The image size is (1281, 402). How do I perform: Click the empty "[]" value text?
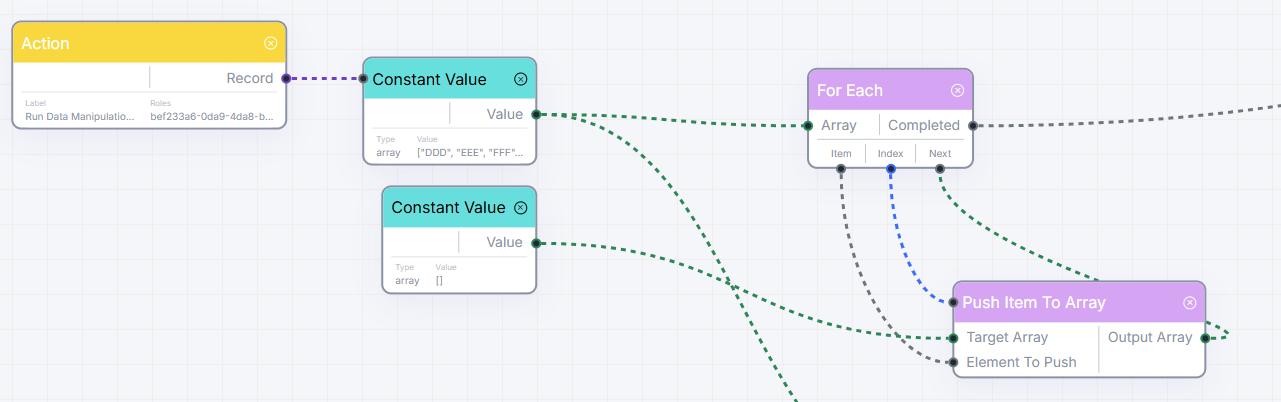coord(440,281)
